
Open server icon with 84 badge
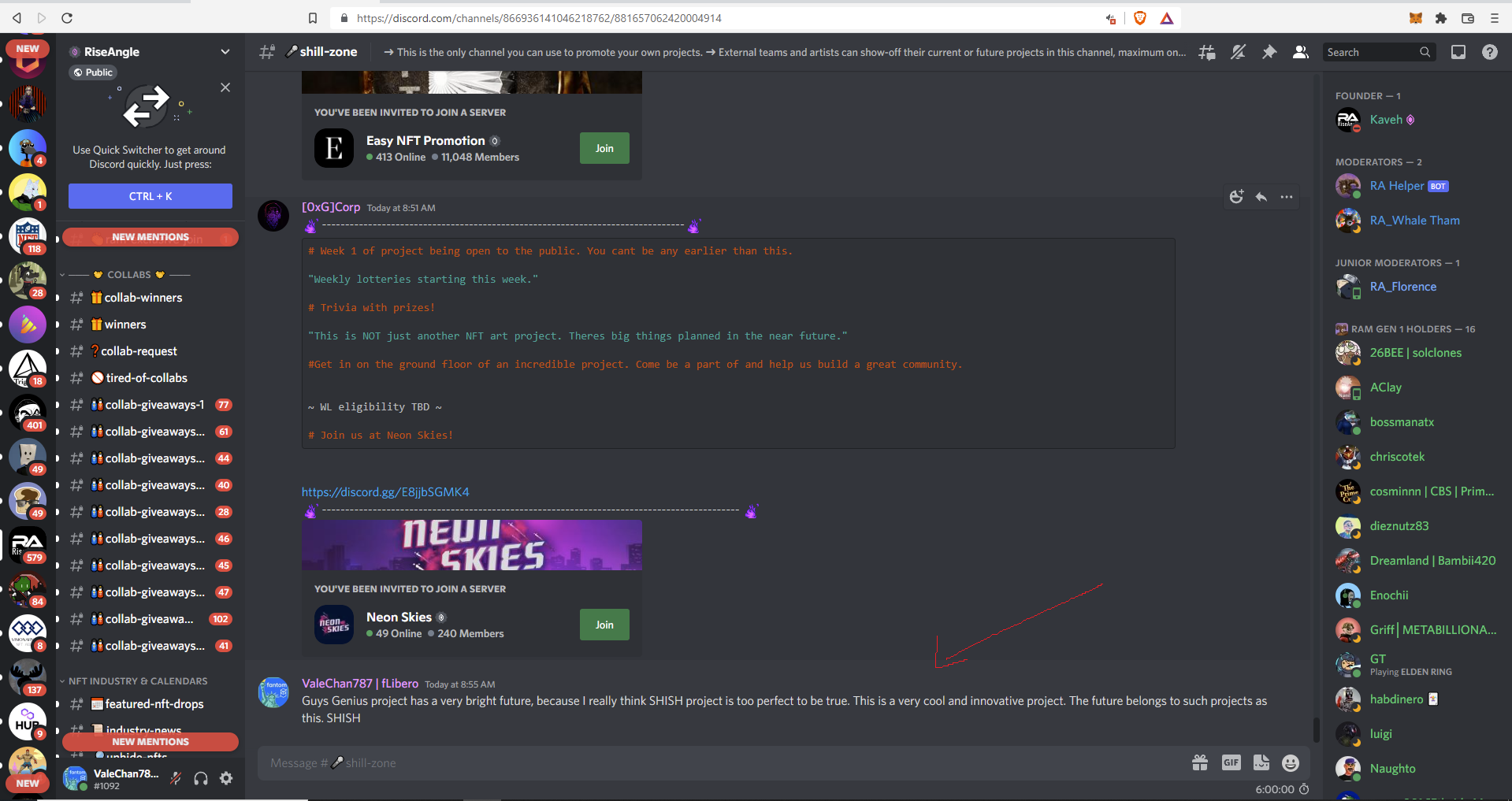[28, 589]
